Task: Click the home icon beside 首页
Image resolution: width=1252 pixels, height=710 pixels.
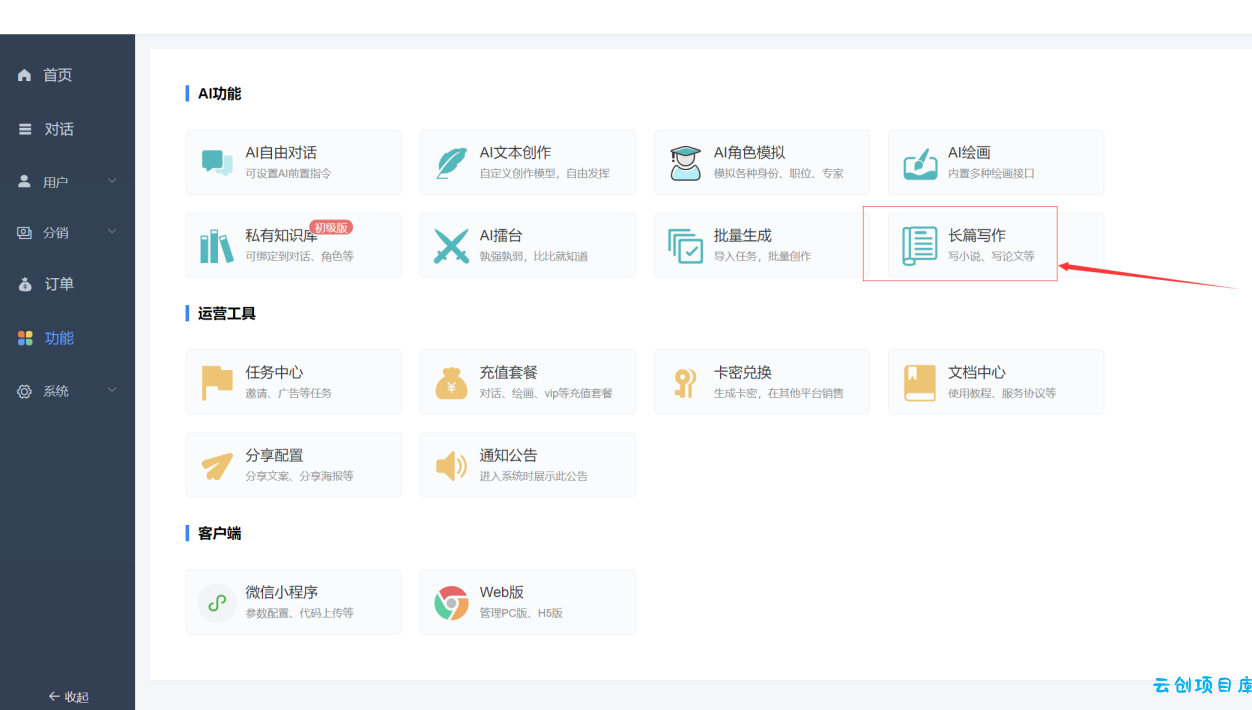Action: (x=25, y=75)
